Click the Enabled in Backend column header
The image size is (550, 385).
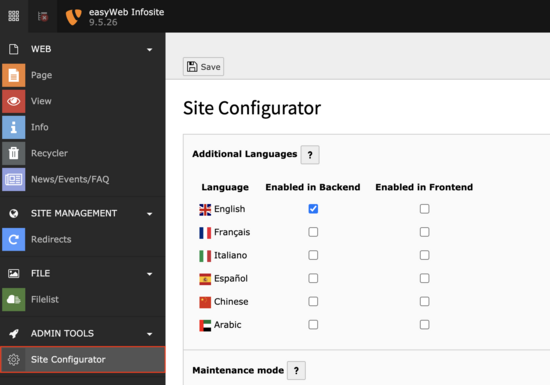tap(313, 187)
